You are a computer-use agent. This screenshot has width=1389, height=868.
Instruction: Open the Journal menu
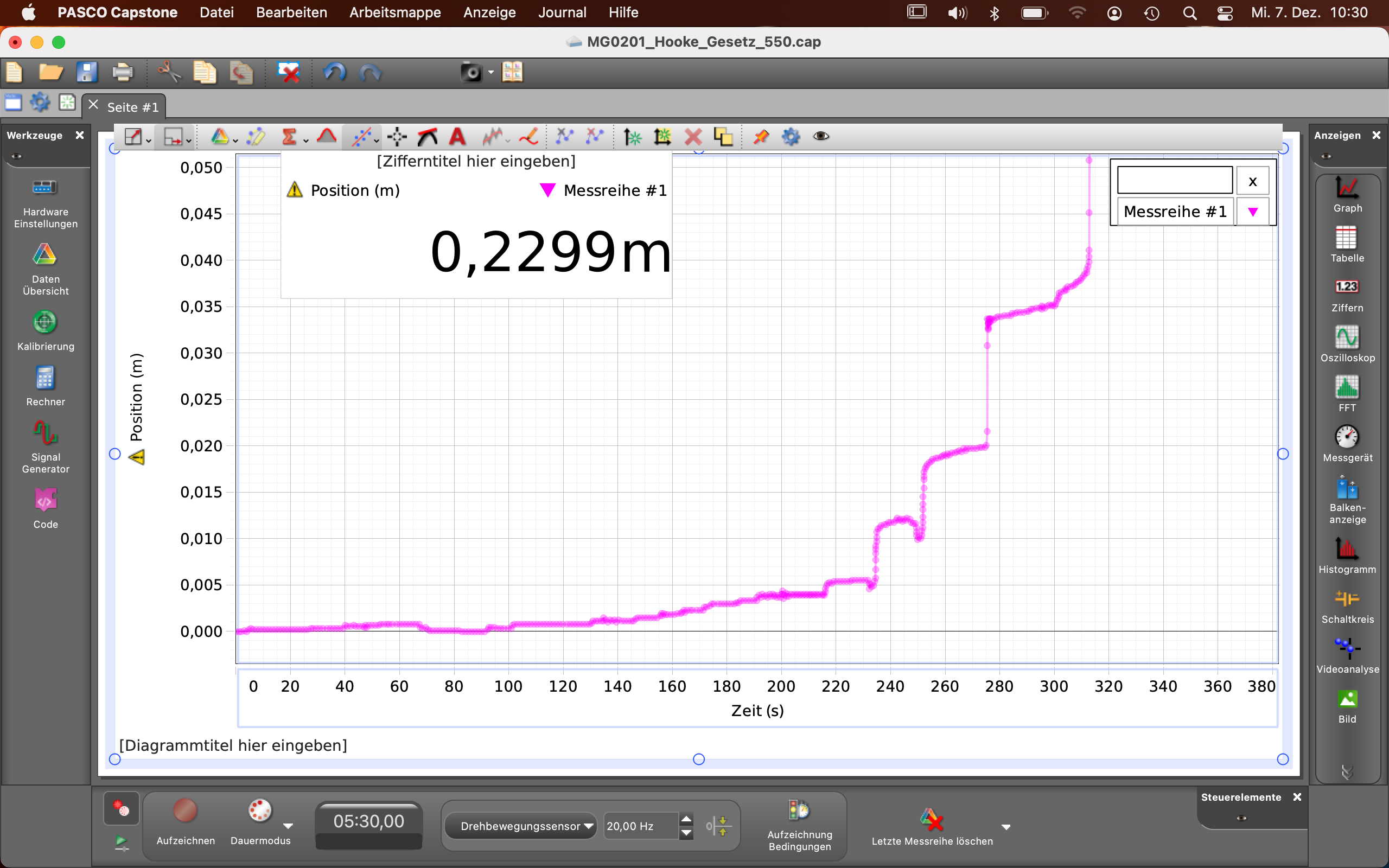click(562, 12)
